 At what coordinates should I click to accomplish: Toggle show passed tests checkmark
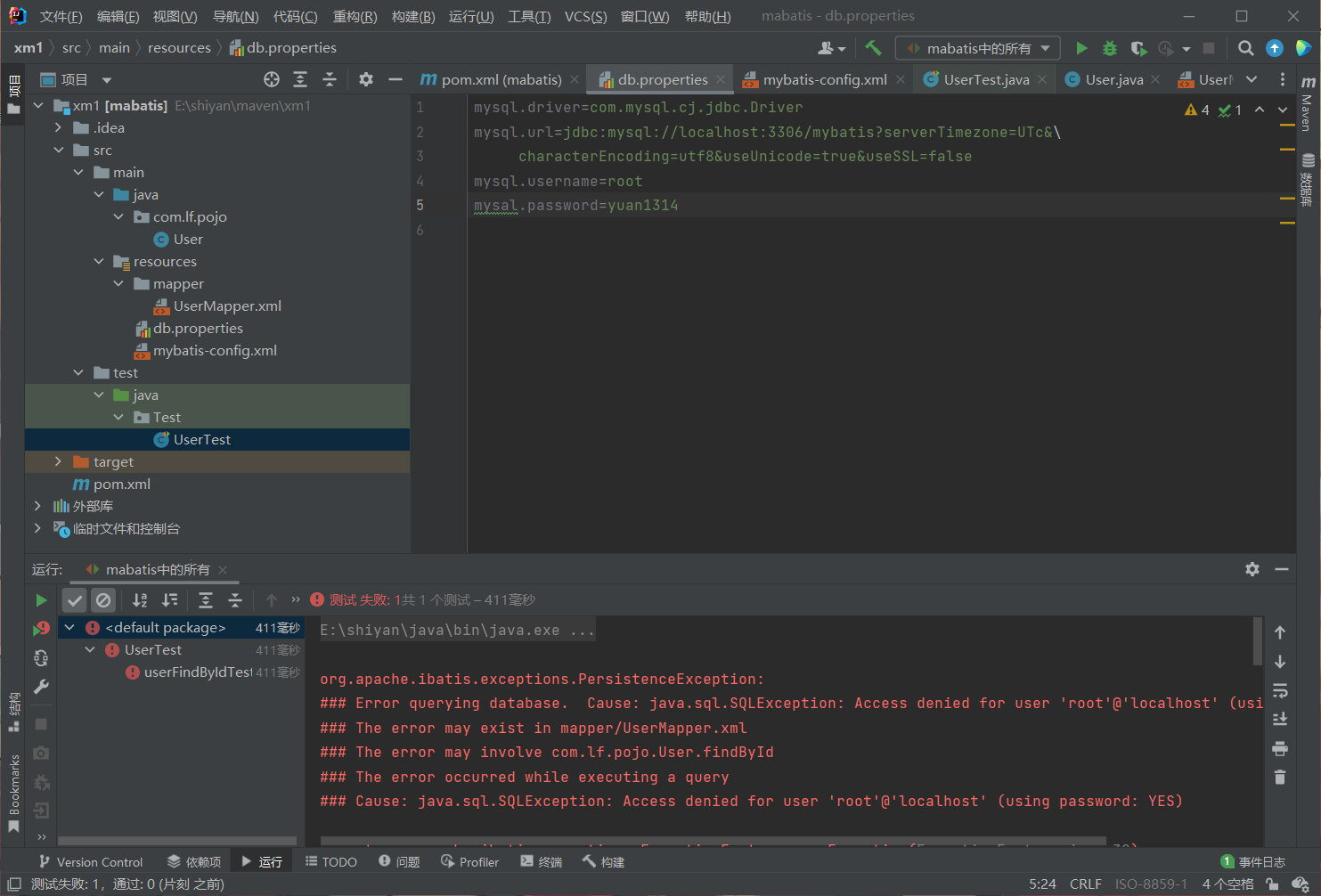(x=75, y=600)
